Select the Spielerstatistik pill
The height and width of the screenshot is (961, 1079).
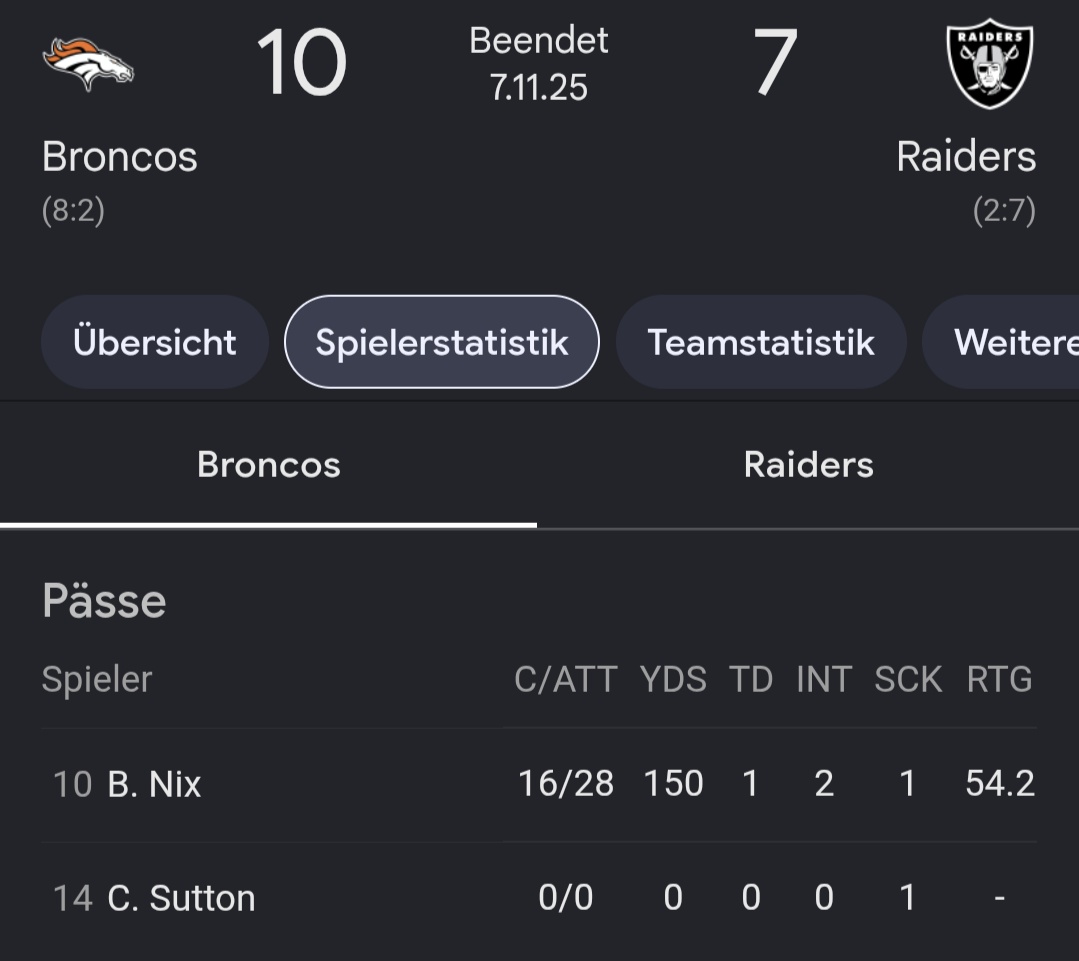442,342
